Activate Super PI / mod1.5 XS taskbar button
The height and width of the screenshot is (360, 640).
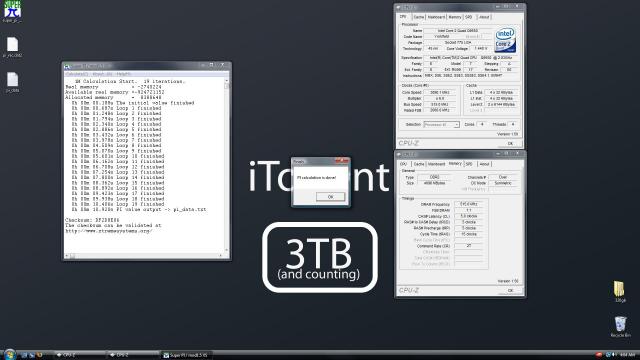(x=186, y=355)
